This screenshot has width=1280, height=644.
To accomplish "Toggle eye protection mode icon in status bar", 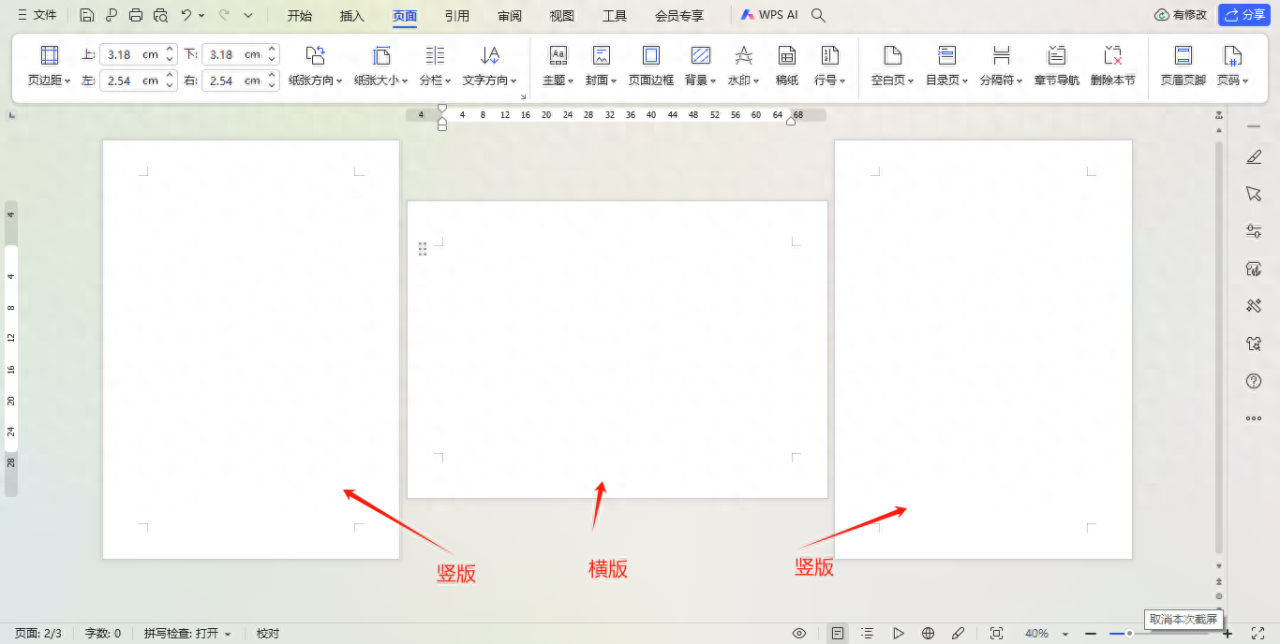I will 799,633.
